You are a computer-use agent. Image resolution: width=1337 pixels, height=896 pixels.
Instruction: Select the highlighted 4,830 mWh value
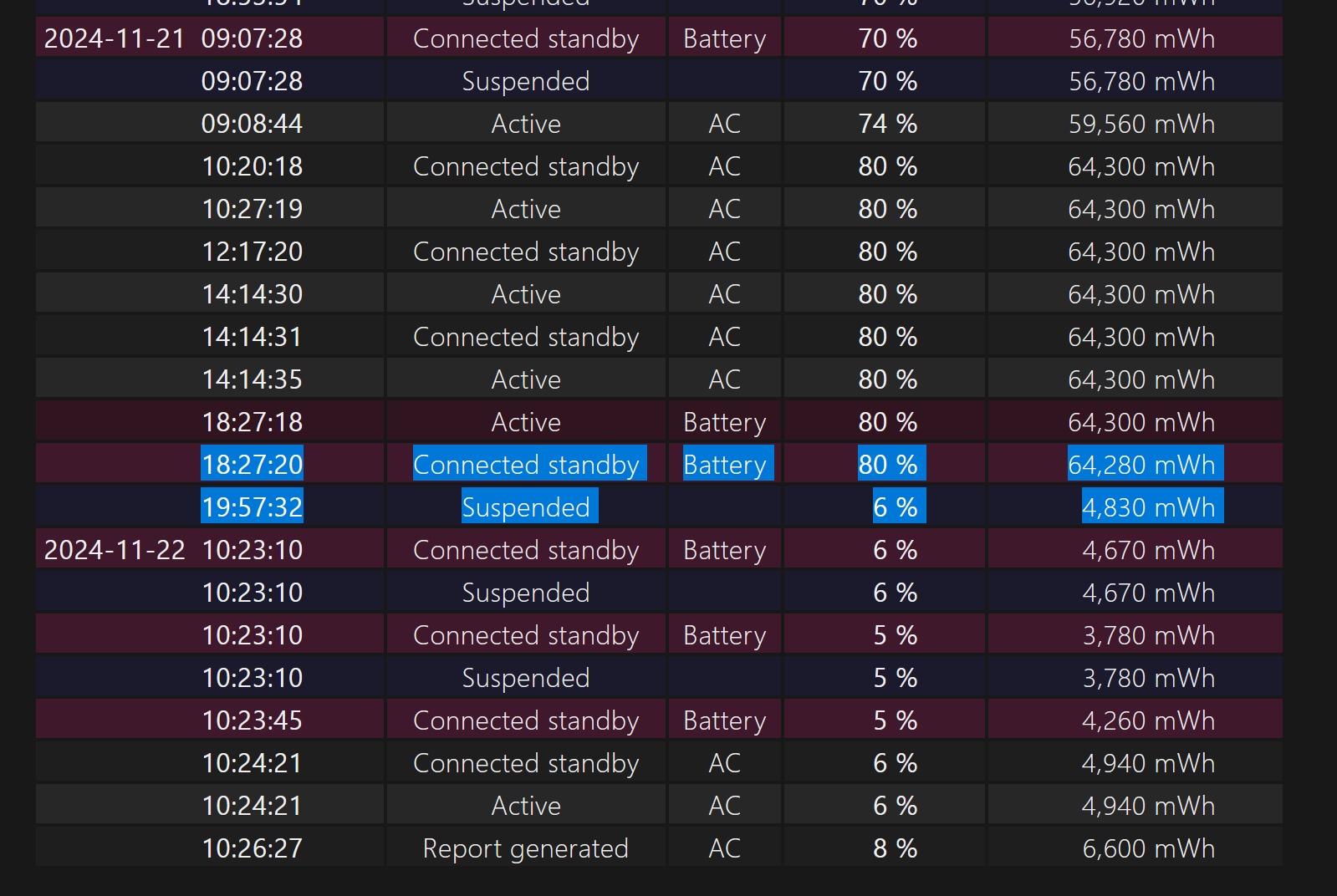[1148, 507]
